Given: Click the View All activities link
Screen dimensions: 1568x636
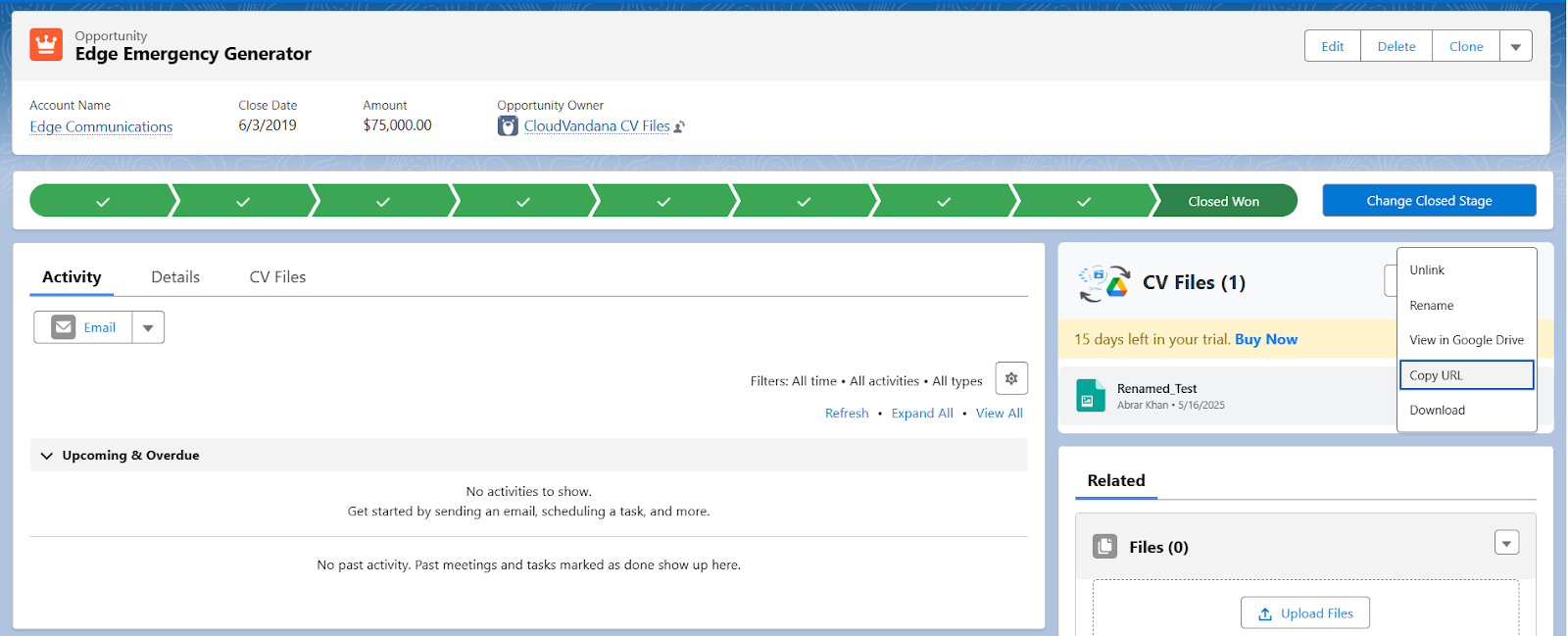Looking at the screenshot, I should pyautogui.click(x=1000, y=414).
